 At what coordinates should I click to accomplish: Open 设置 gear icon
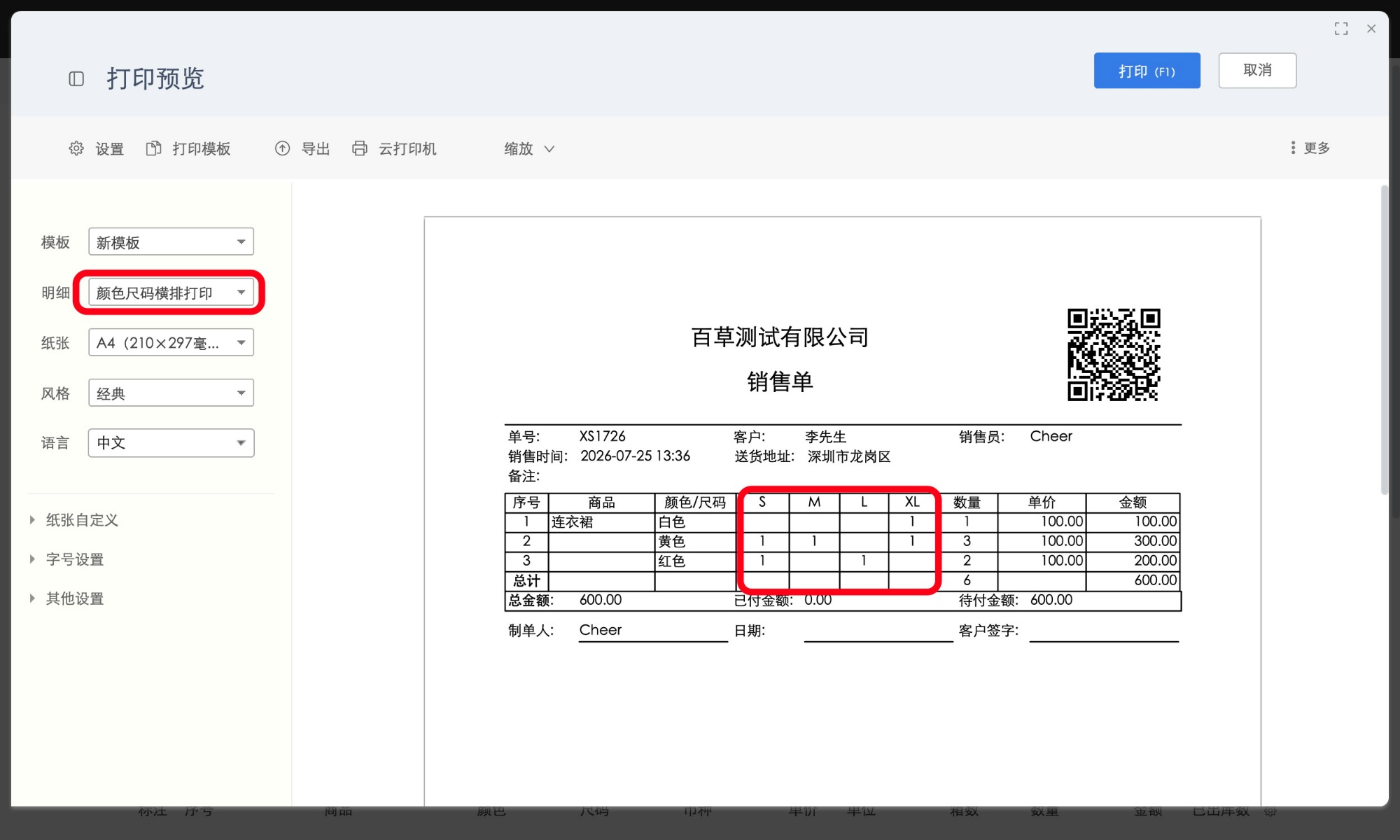76,148
